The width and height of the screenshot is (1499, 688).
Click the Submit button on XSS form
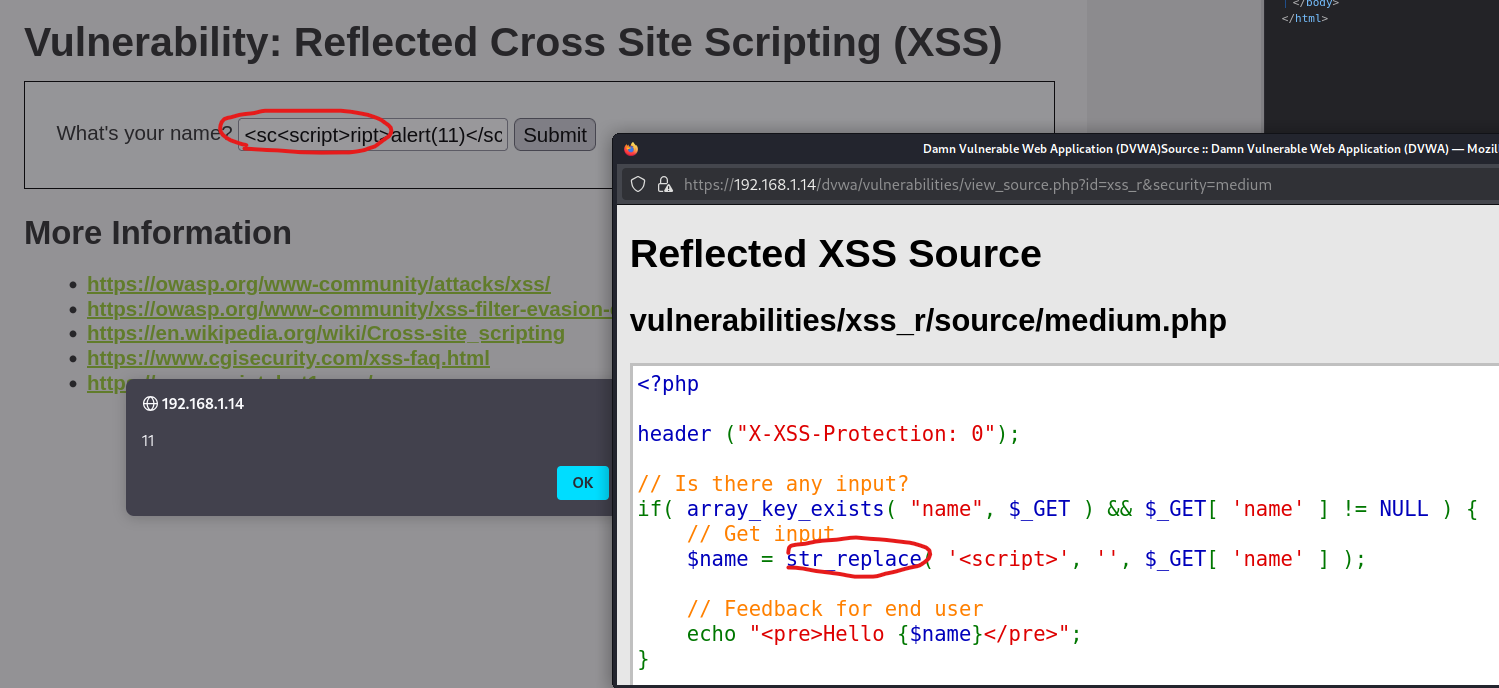click(x=555, y=135)
